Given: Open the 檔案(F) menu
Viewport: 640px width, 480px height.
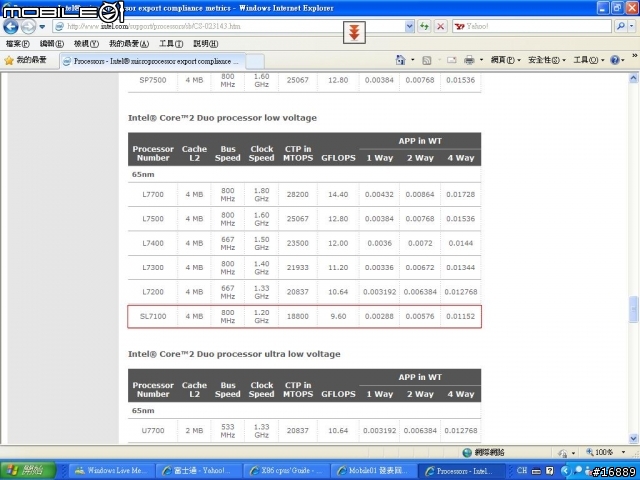Looking at the screenshot, I should [x=18, y=43].
